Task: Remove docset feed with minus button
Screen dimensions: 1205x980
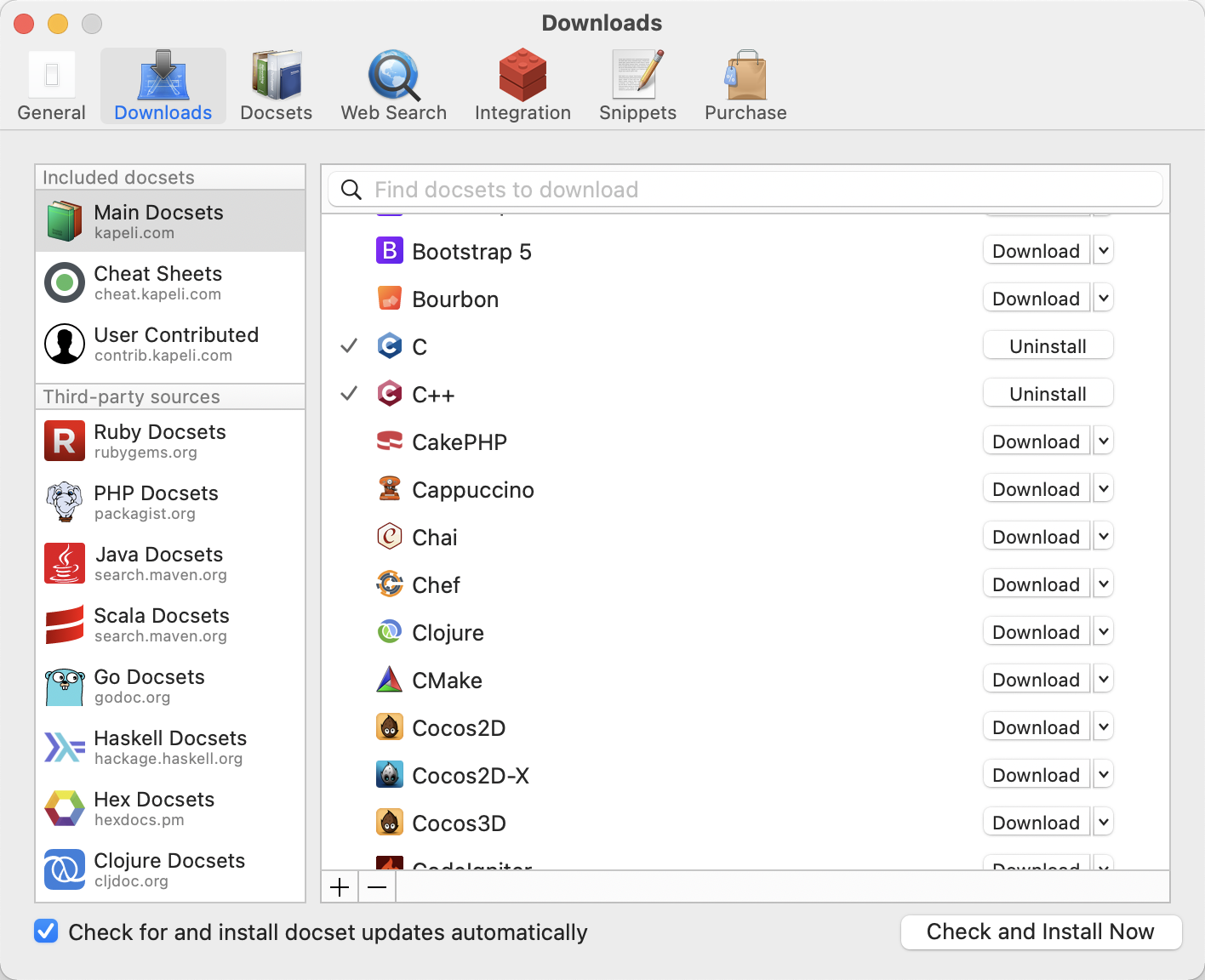Action: point(377,887)
